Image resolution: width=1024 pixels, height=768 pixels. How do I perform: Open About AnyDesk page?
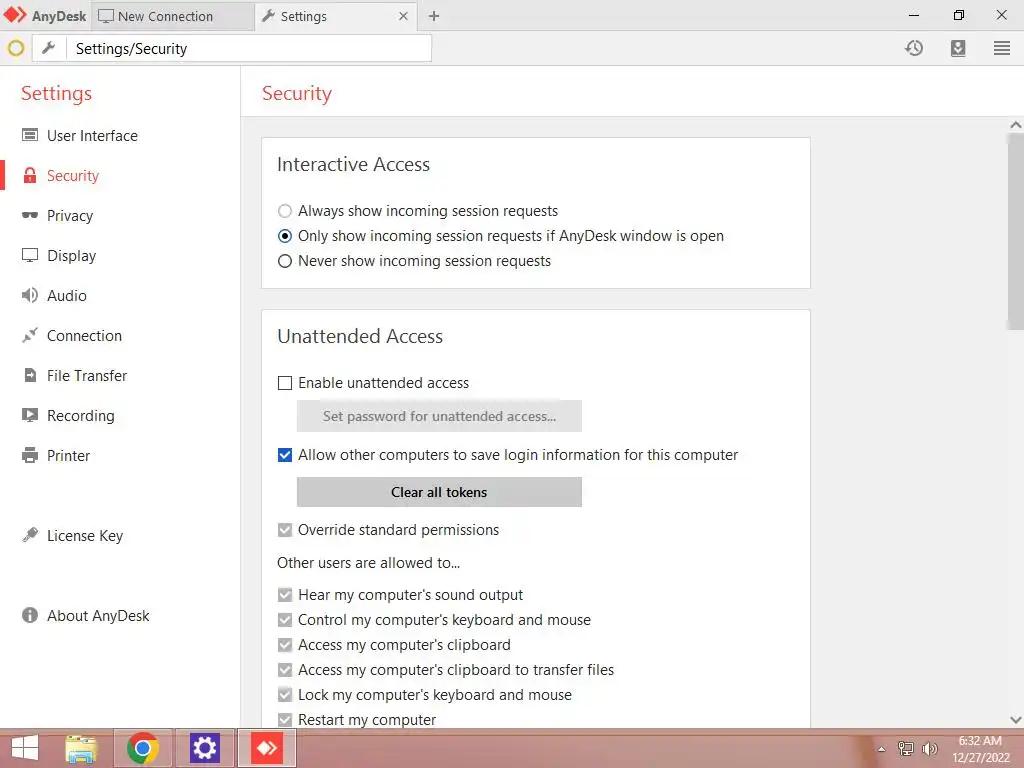click(98, 615)
